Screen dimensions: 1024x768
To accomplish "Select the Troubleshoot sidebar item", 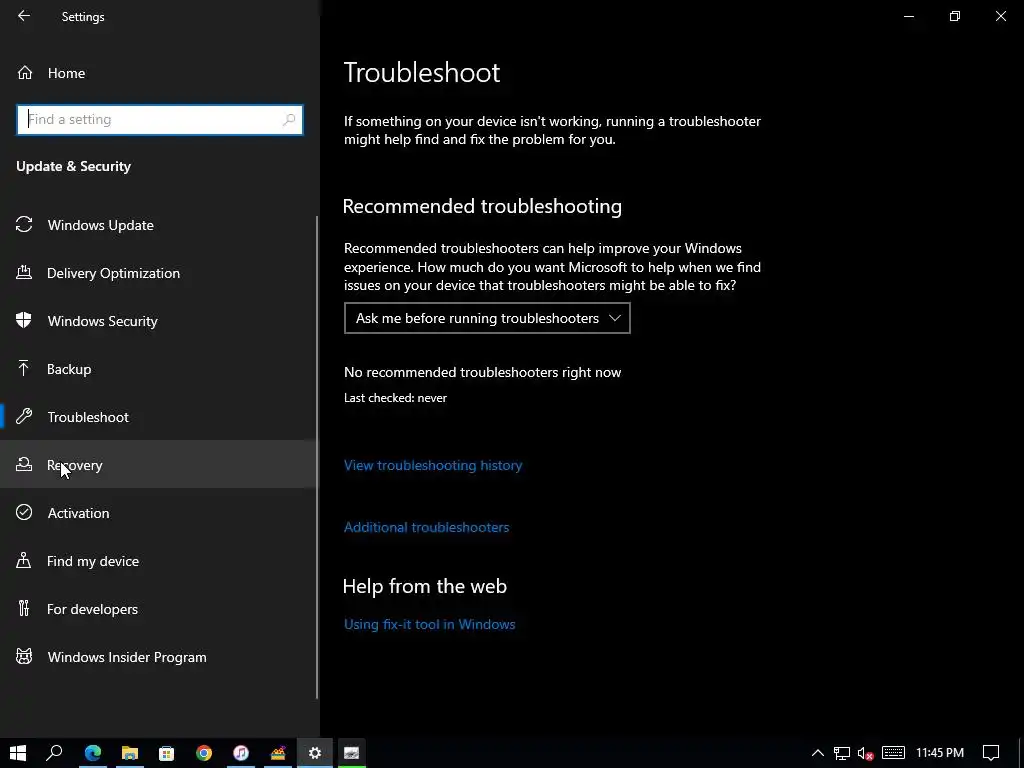I will click(x=159, y=417).
